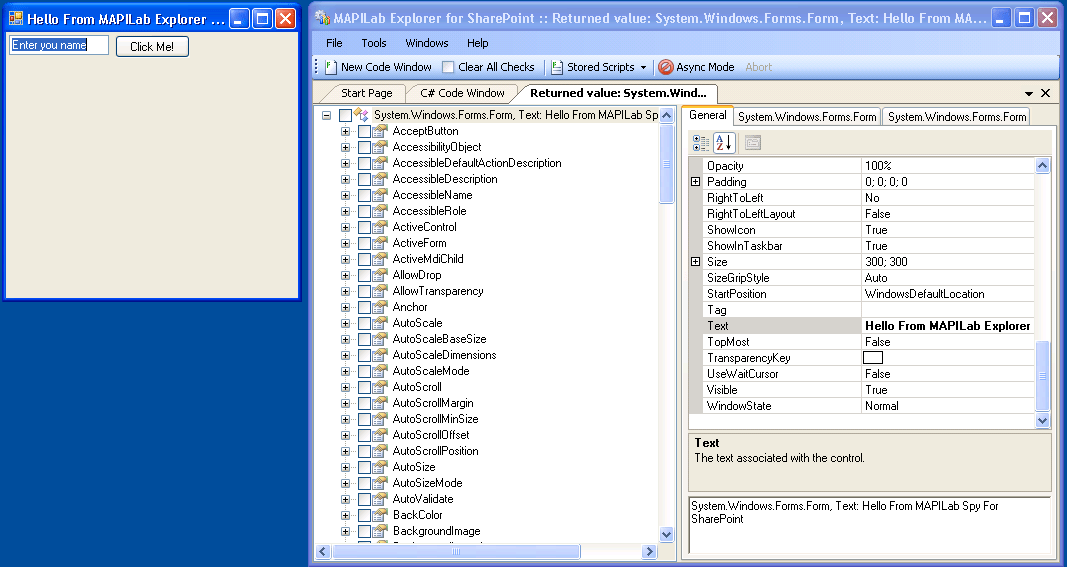Viewport: 1067px width, 567px height.
Task: Select the WindowState property row
Action: (x=868, y=406)
